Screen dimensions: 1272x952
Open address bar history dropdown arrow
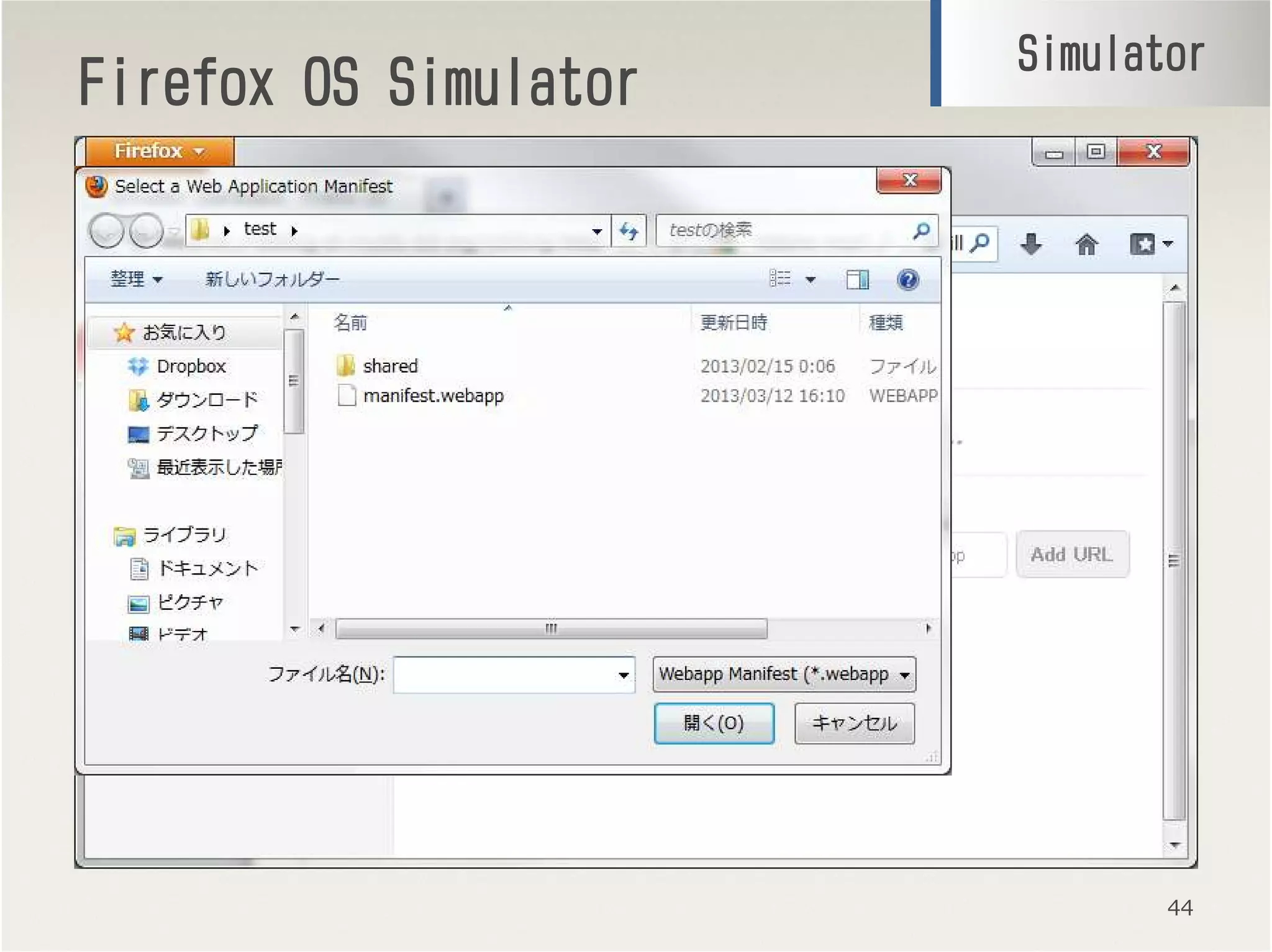coord(596,231)
